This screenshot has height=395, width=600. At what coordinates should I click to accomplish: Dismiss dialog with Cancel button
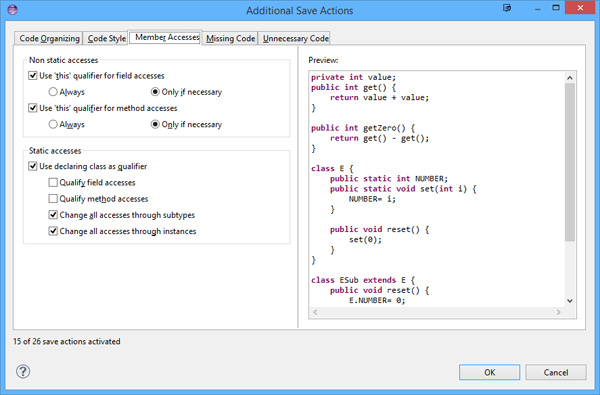(556, 372)
